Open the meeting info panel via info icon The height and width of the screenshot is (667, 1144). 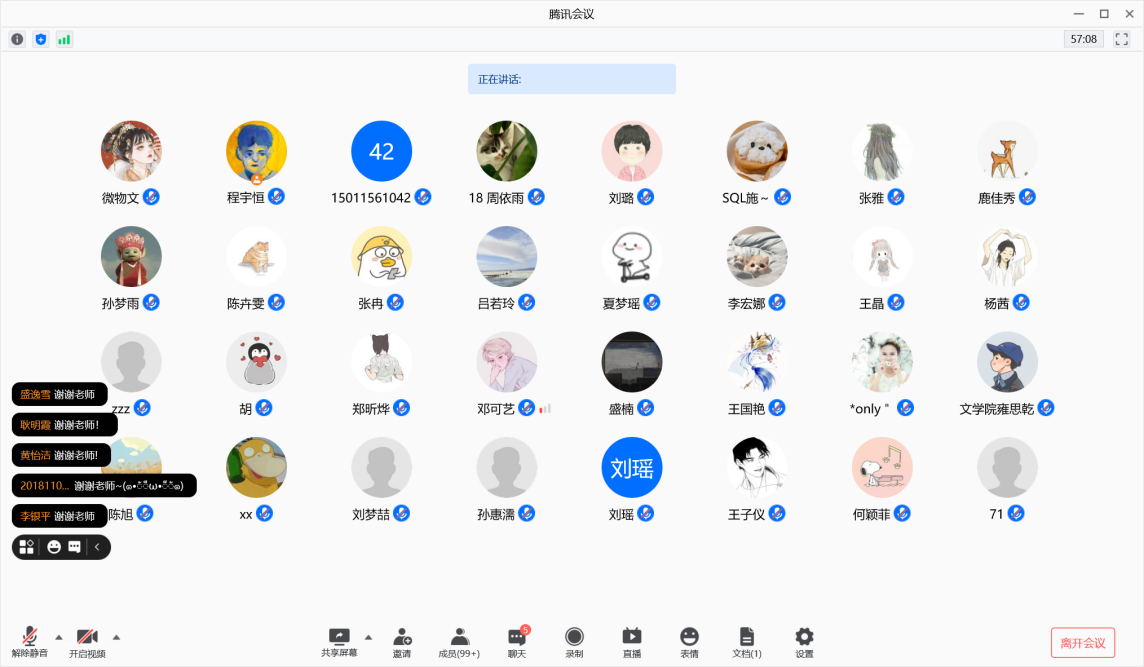coord(17,38)
